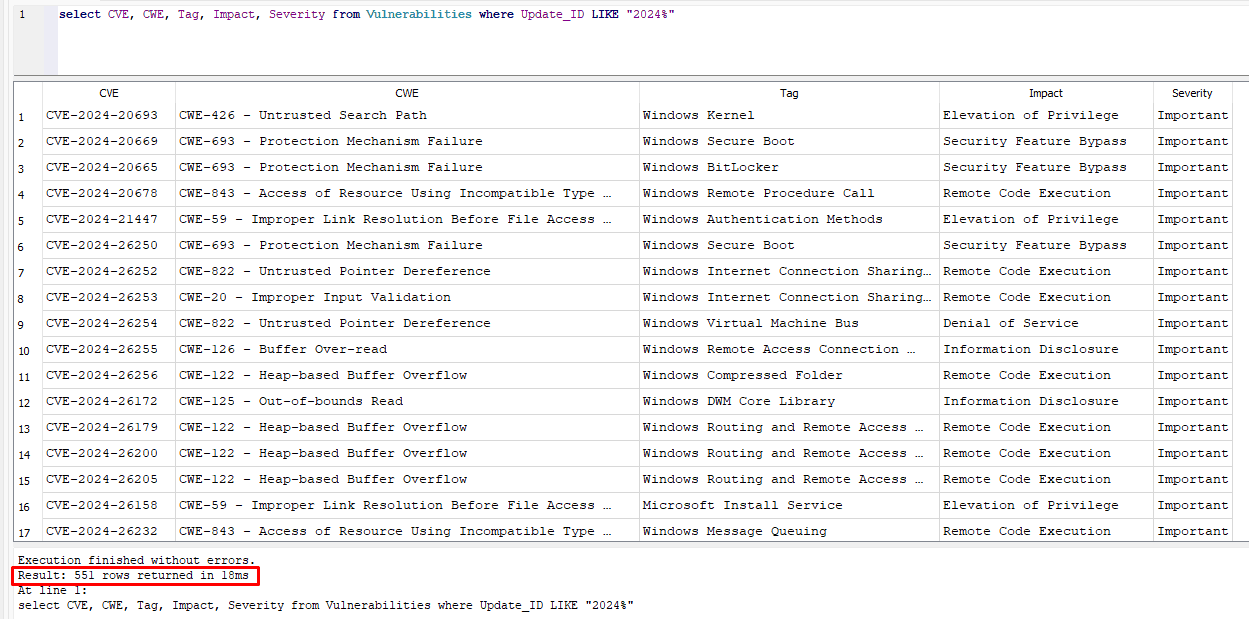Select the CWE-426 Untrusted Search Path cell
Viewport: 1249px width, 619px height.
[303, 115]
